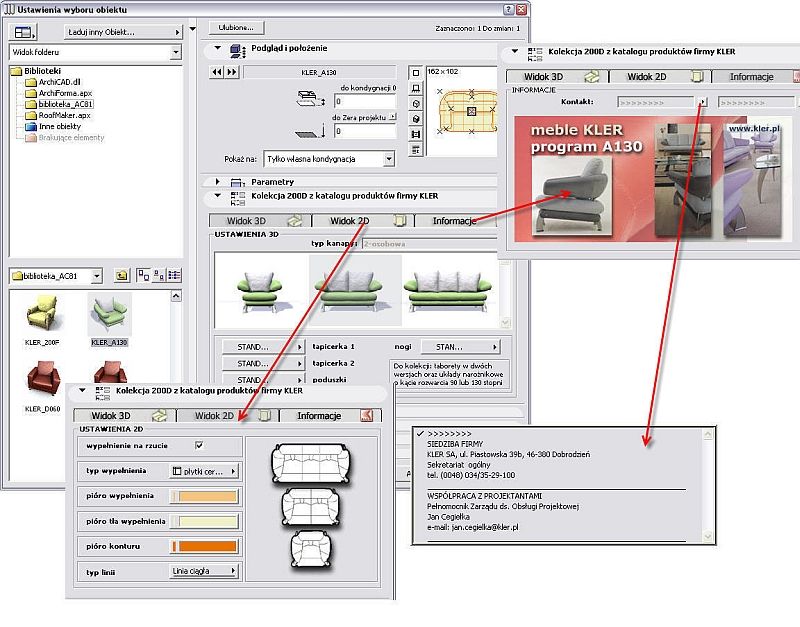Click the do kondygnacji 0 height field

[365, 102]
